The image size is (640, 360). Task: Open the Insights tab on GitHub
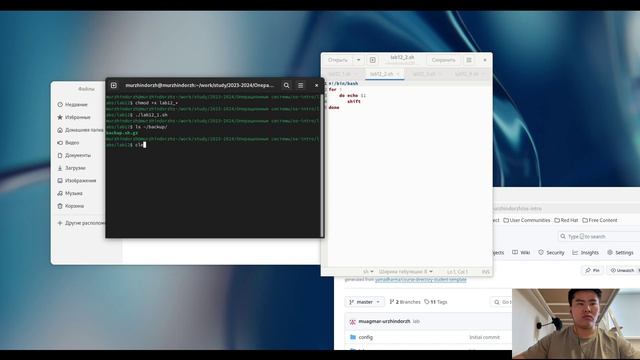point(585,253)
